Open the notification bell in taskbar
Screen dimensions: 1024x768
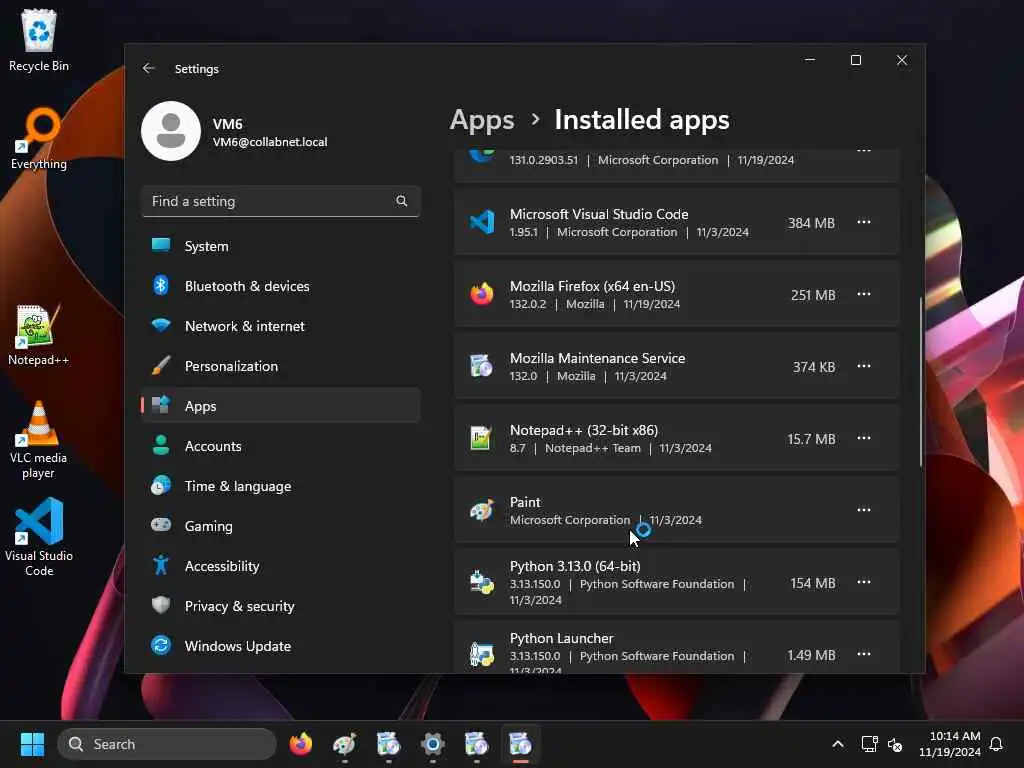pyautogui.click(x=997, y=744)
